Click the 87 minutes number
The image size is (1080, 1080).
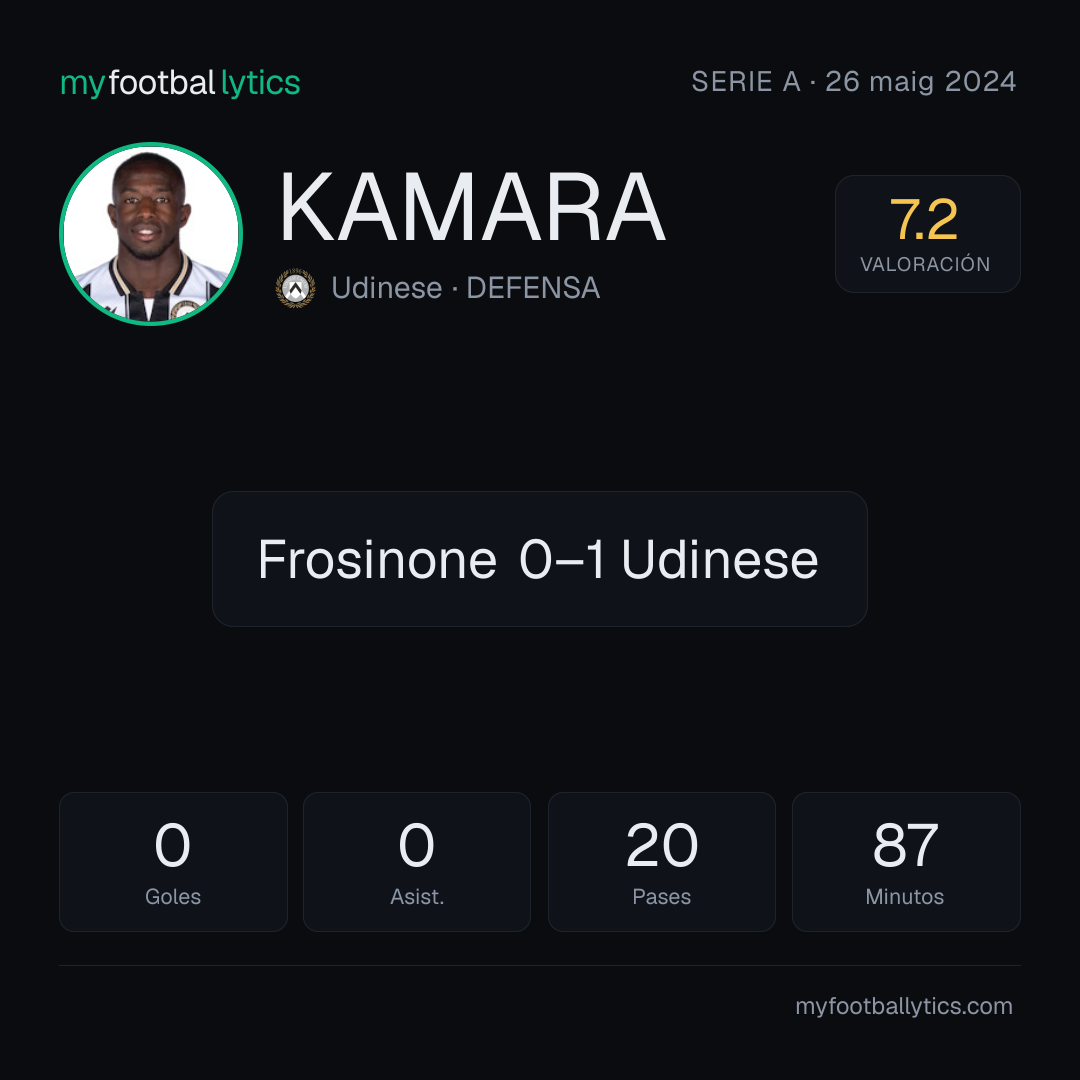905,845
